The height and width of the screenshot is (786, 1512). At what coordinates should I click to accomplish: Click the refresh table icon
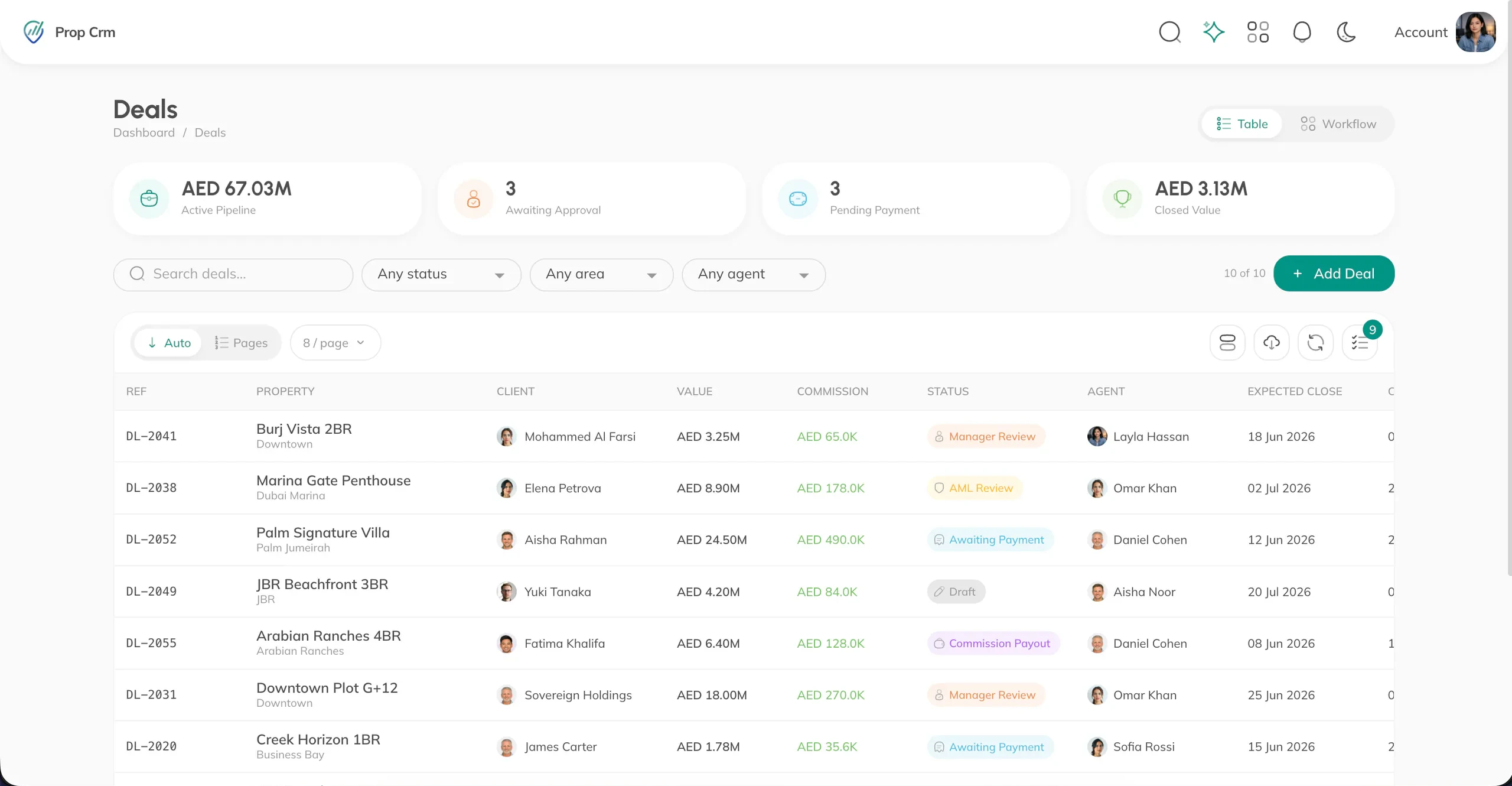tap(1315, 343)
